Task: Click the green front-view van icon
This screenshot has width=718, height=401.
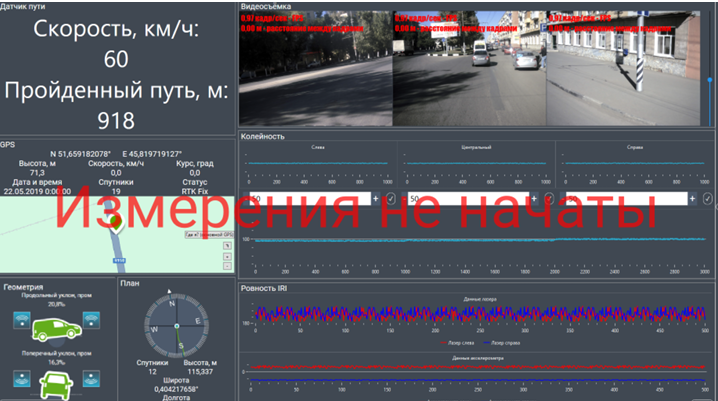Action: click(x=56, y=385)
